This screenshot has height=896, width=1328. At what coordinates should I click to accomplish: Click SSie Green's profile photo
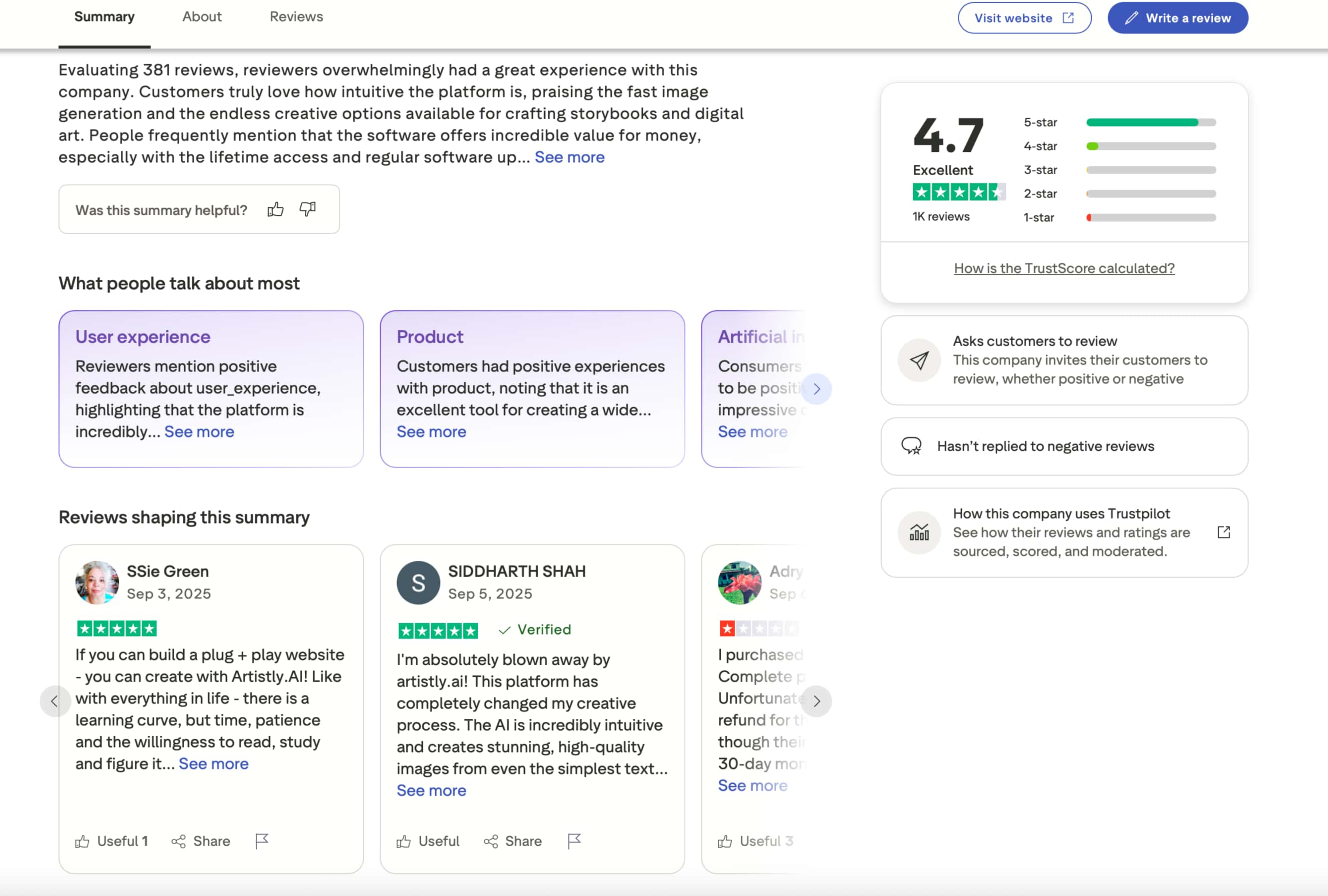point(97,582)
